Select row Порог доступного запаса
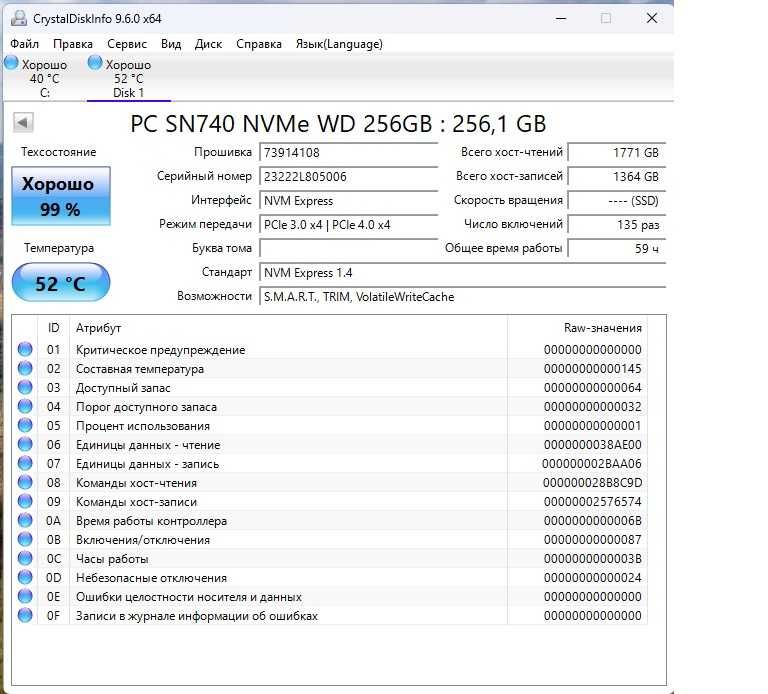Image resolution: width=768 pixels, height=694 pixels. tap(330, 407)
